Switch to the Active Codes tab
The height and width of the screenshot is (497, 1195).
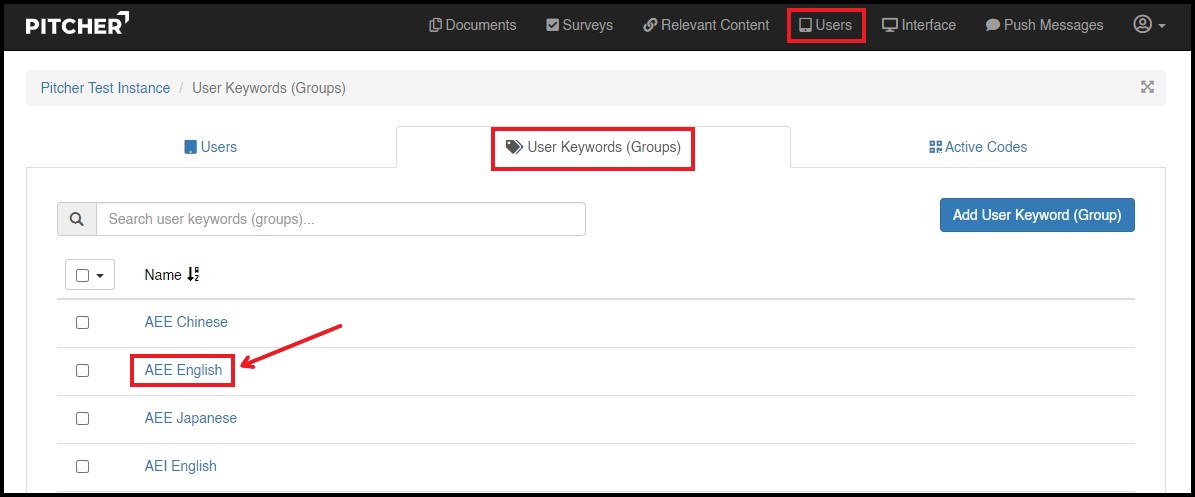[977, 147]
